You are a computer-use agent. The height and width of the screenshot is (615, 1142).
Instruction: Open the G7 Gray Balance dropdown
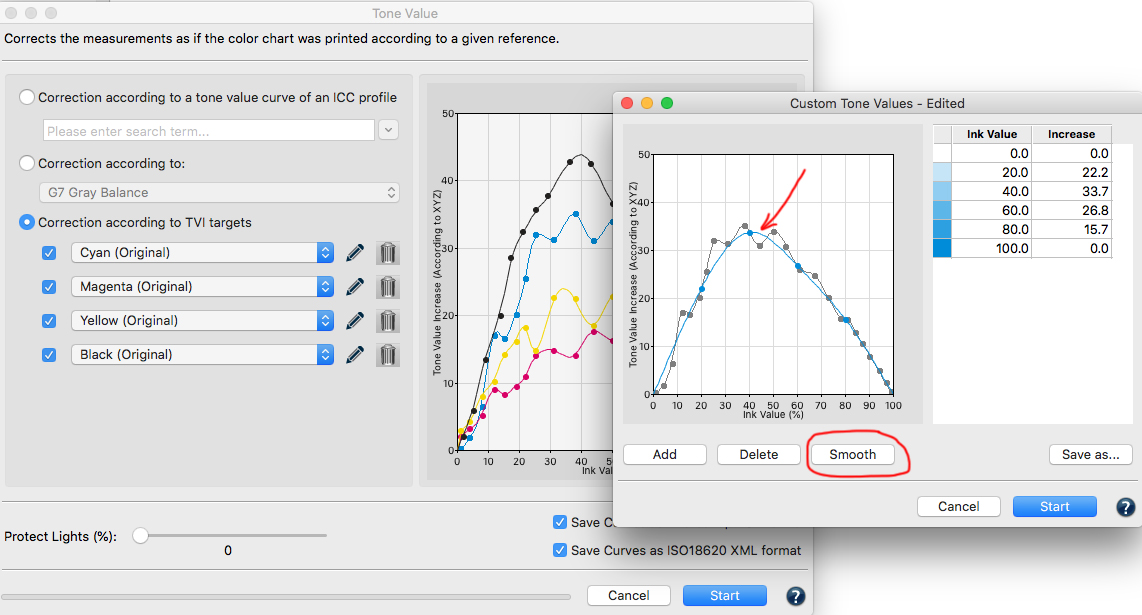click(218, 192)
